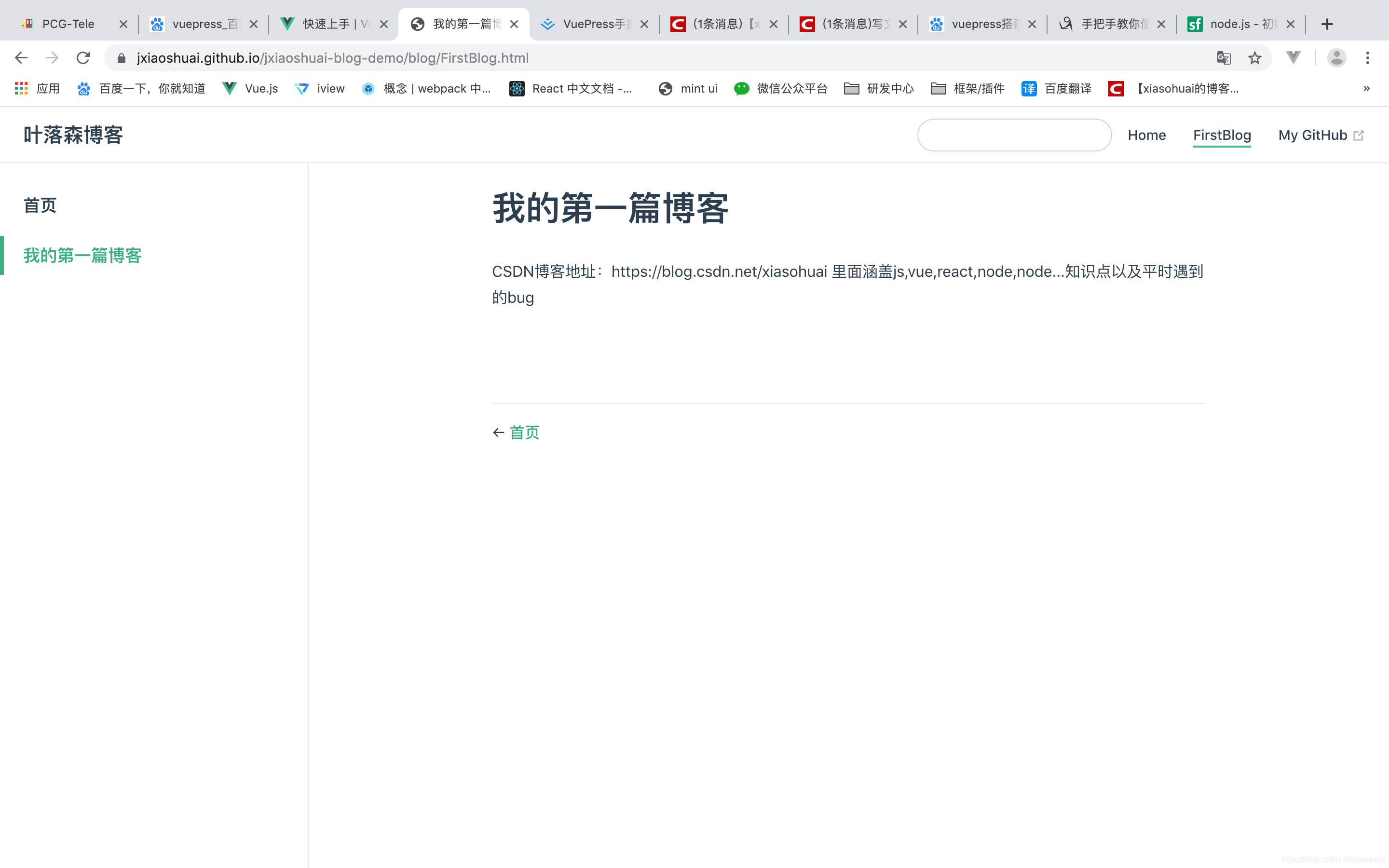
Task: Open the 百度一下，你就知道 bookmark
Action: pyautogui.click(x=141, y=88)
